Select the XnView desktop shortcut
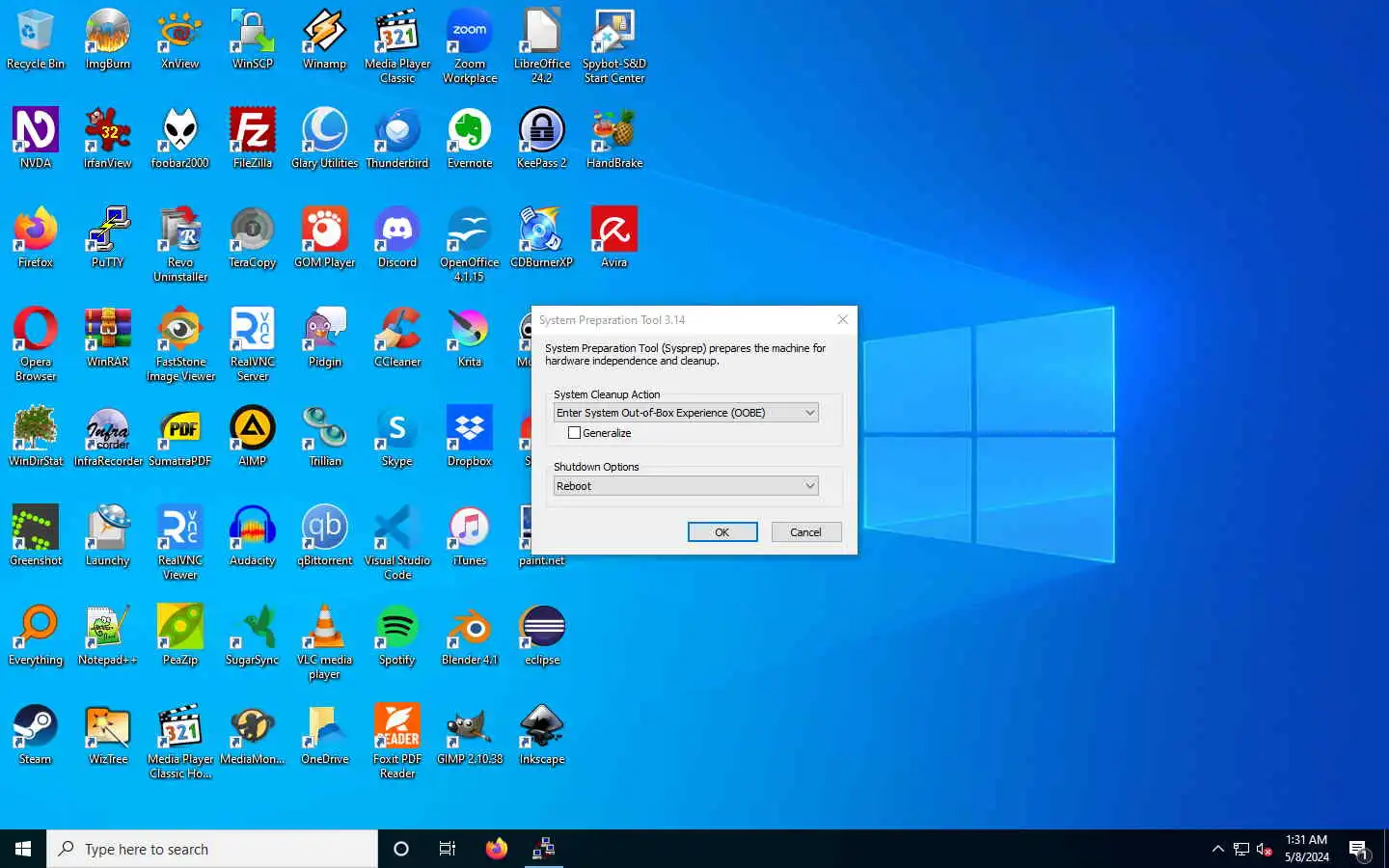The image size is (1389, 868). coord(180,41)
